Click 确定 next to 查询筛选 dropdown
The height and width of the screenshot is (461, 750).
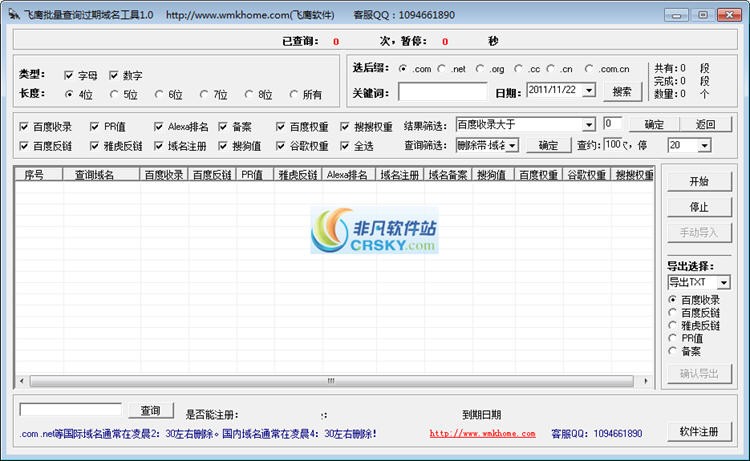(x=549, y=145)
